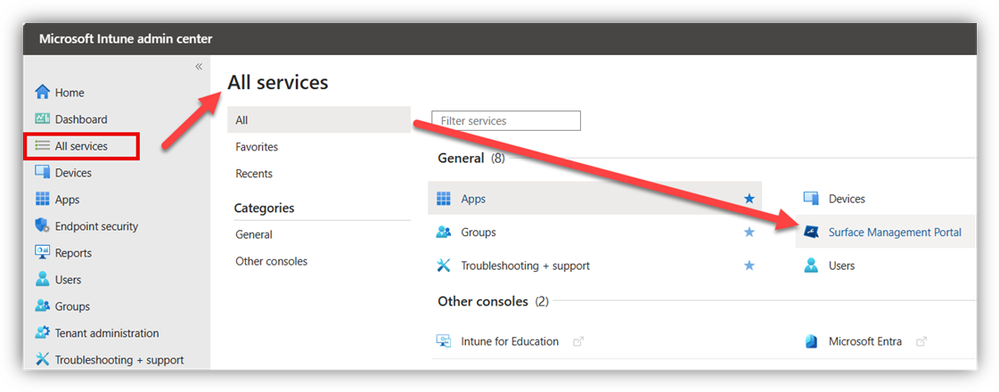Open the Reports label in the sidebar

pyautogui.click(x=73, y=253)
